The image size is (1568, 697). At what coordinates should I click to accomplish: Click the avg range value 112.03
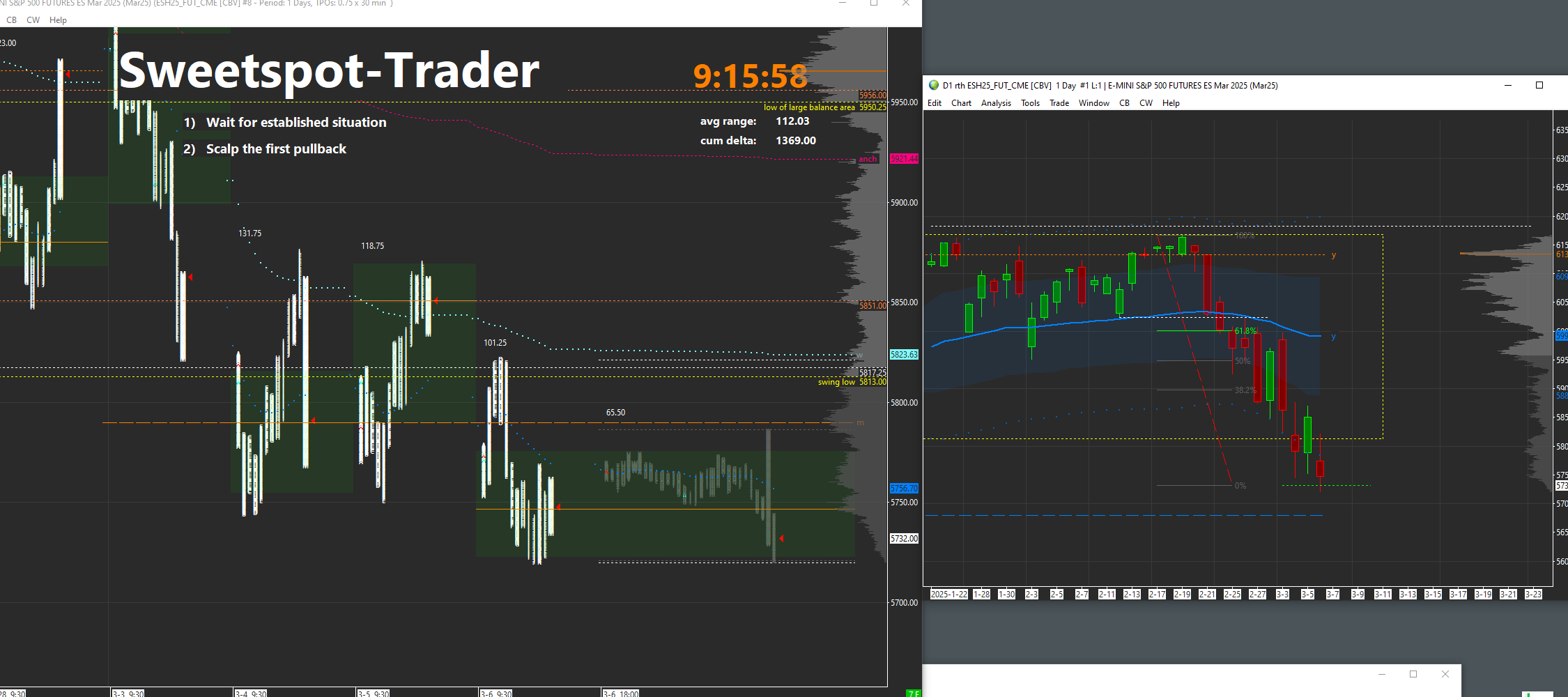click(x=792, y=121)
